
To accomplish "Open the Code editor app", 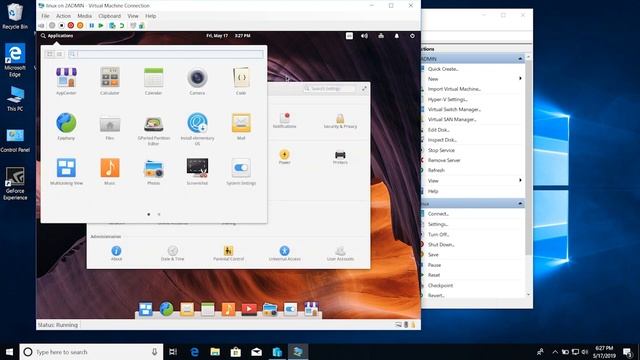I will 241,82.
